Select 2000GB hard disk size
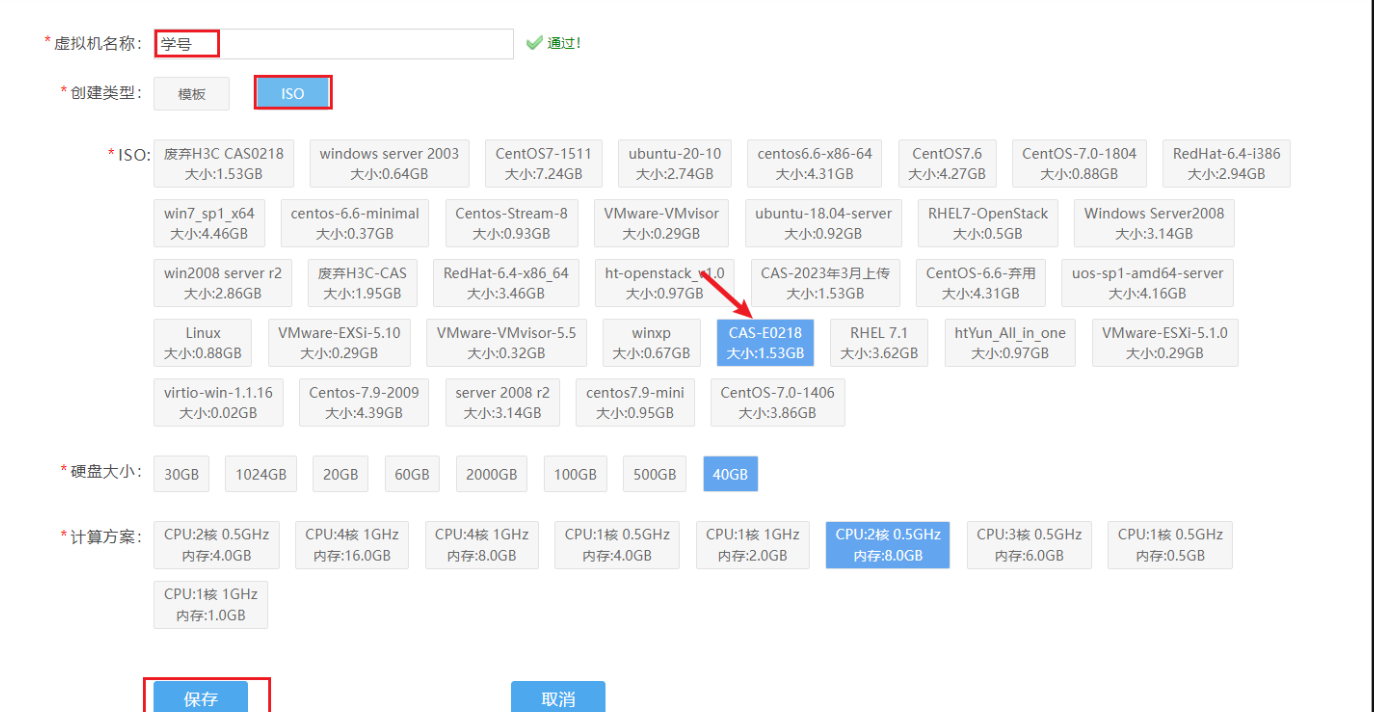 [491, 473]
